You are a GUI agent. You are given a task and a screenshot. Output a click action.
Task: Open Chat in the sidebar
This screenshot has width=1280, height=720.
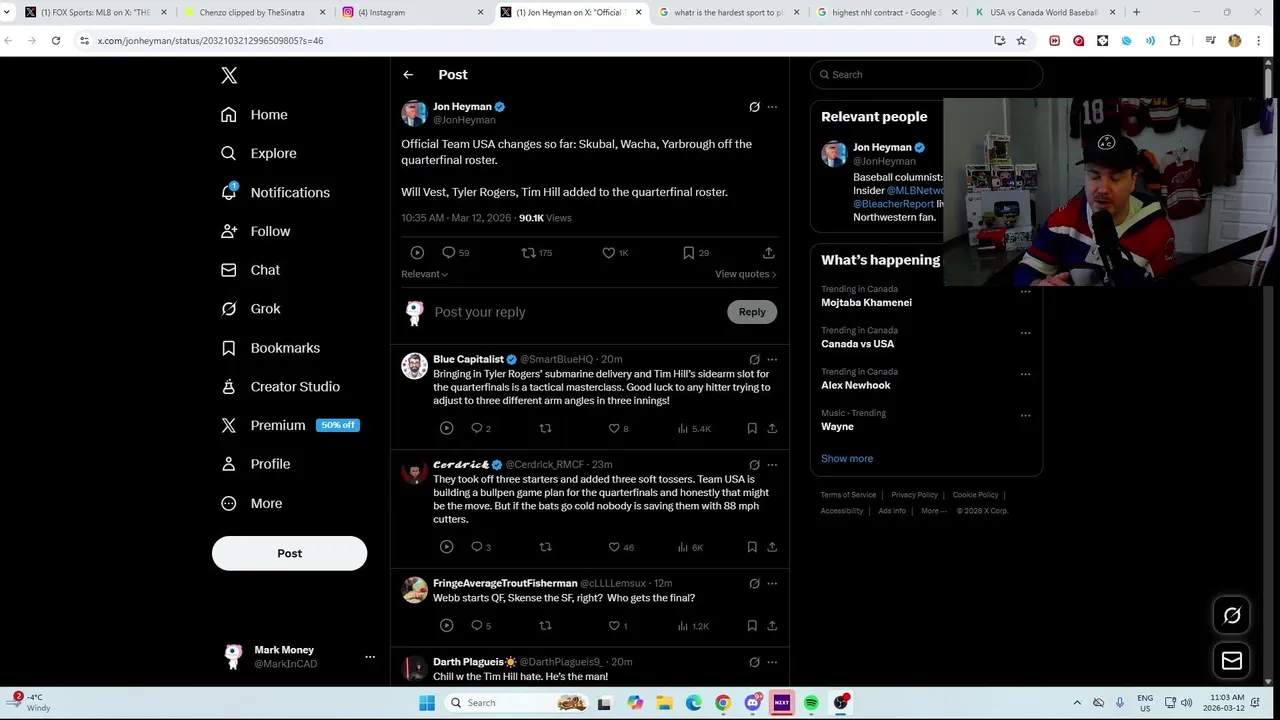(x=251, y=270)
